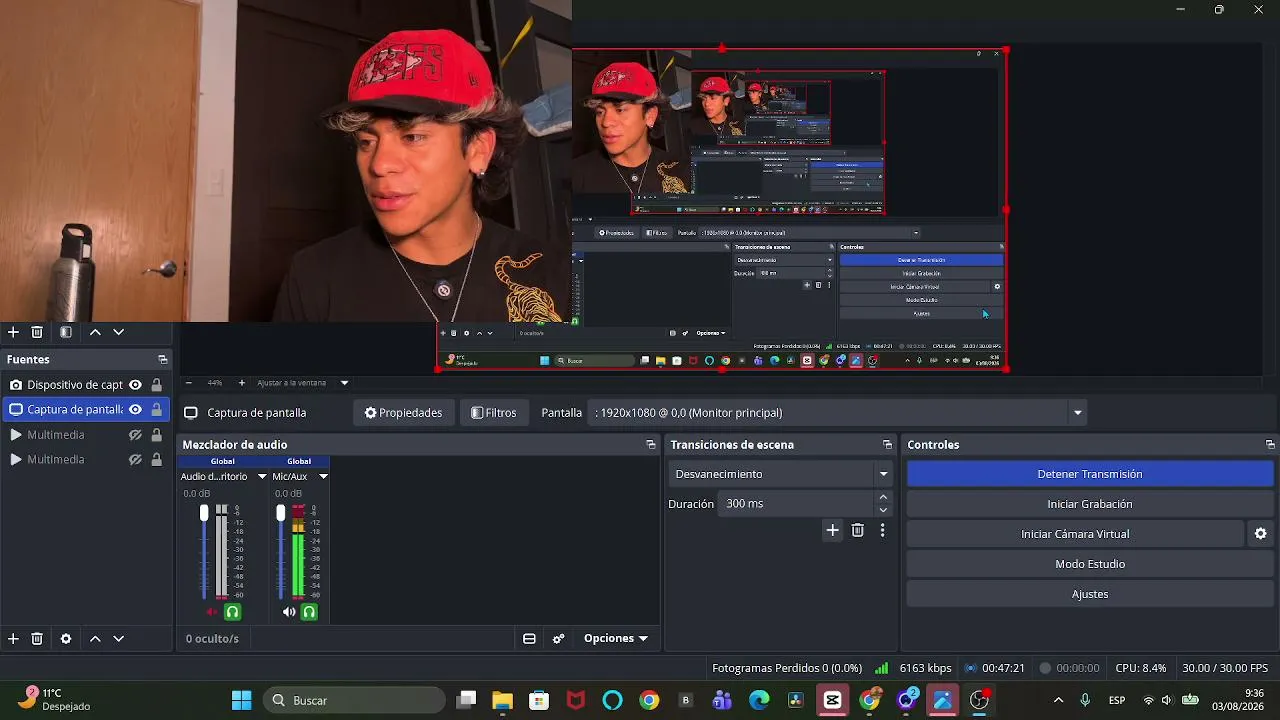
Task: Click Detener Transmisión
Action: [x=1090, y=474]
